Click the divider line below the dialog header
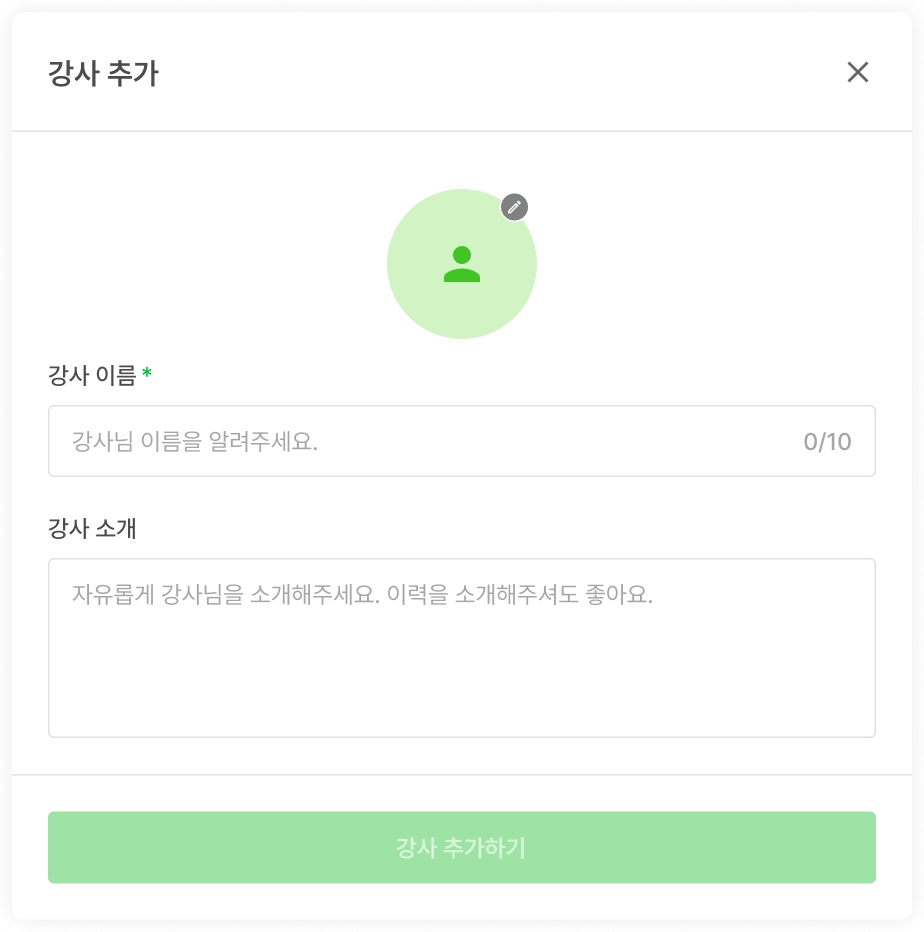The image size is (924, 932). [461, 131]
